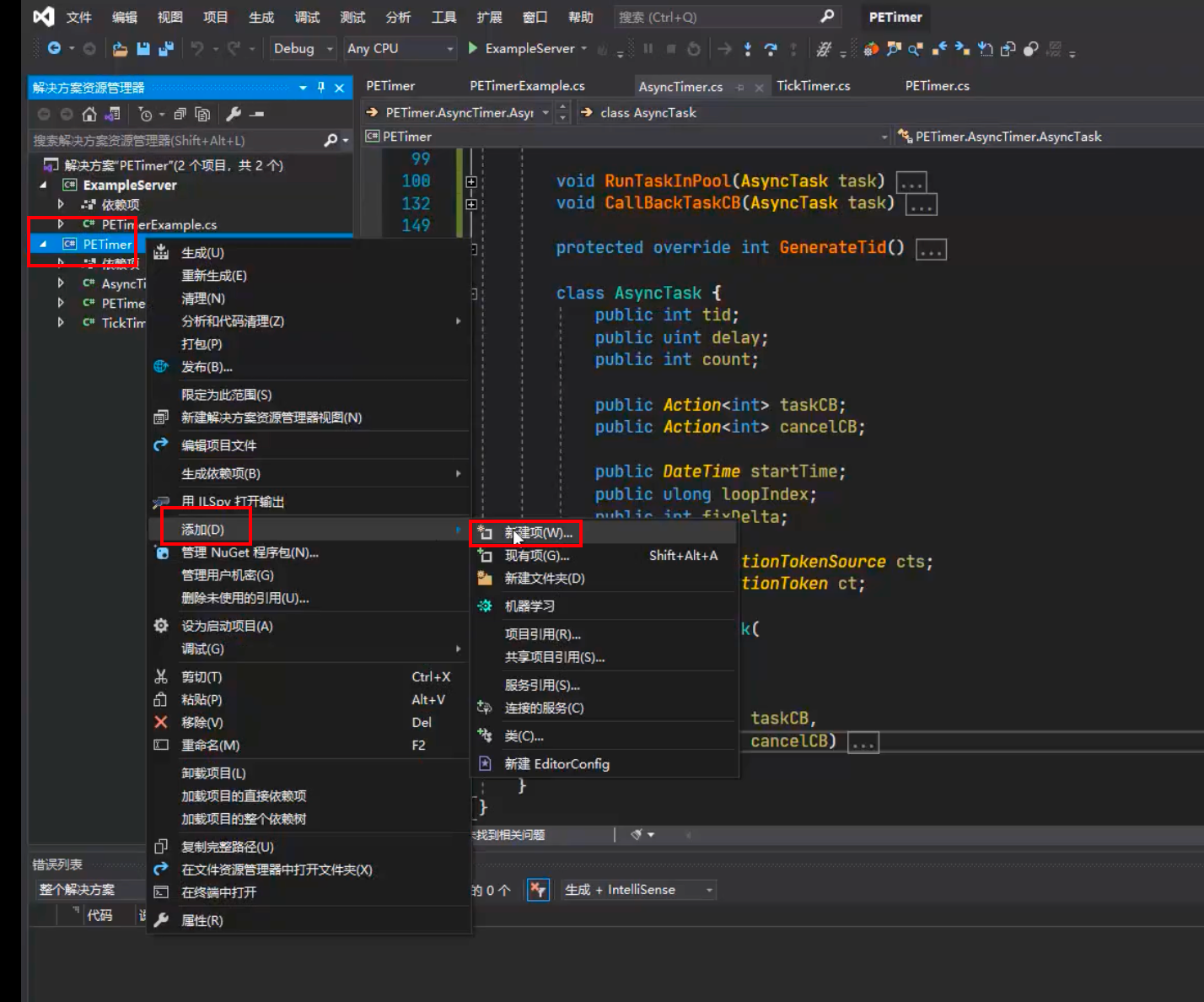Choose 现有项(G)... in the submenu
The image size is (1204, 1002).
click(x=604, y=556)
